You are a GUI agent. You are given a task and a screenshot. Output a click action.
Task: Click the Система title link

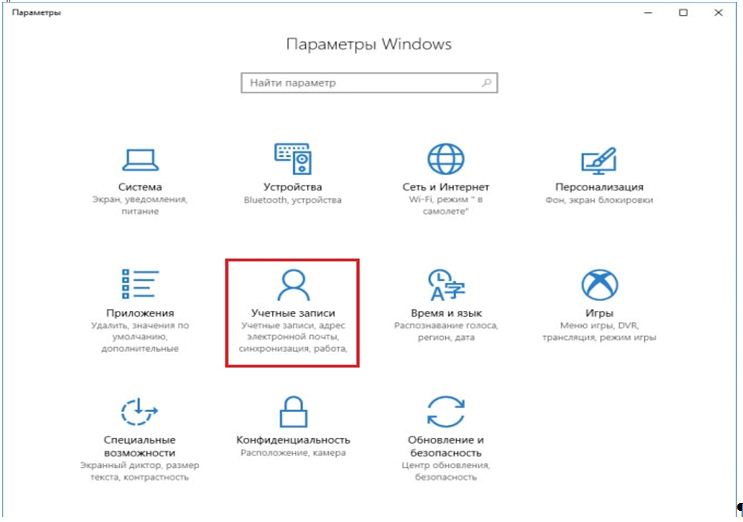pyautogui.click(x=140, y=187)
